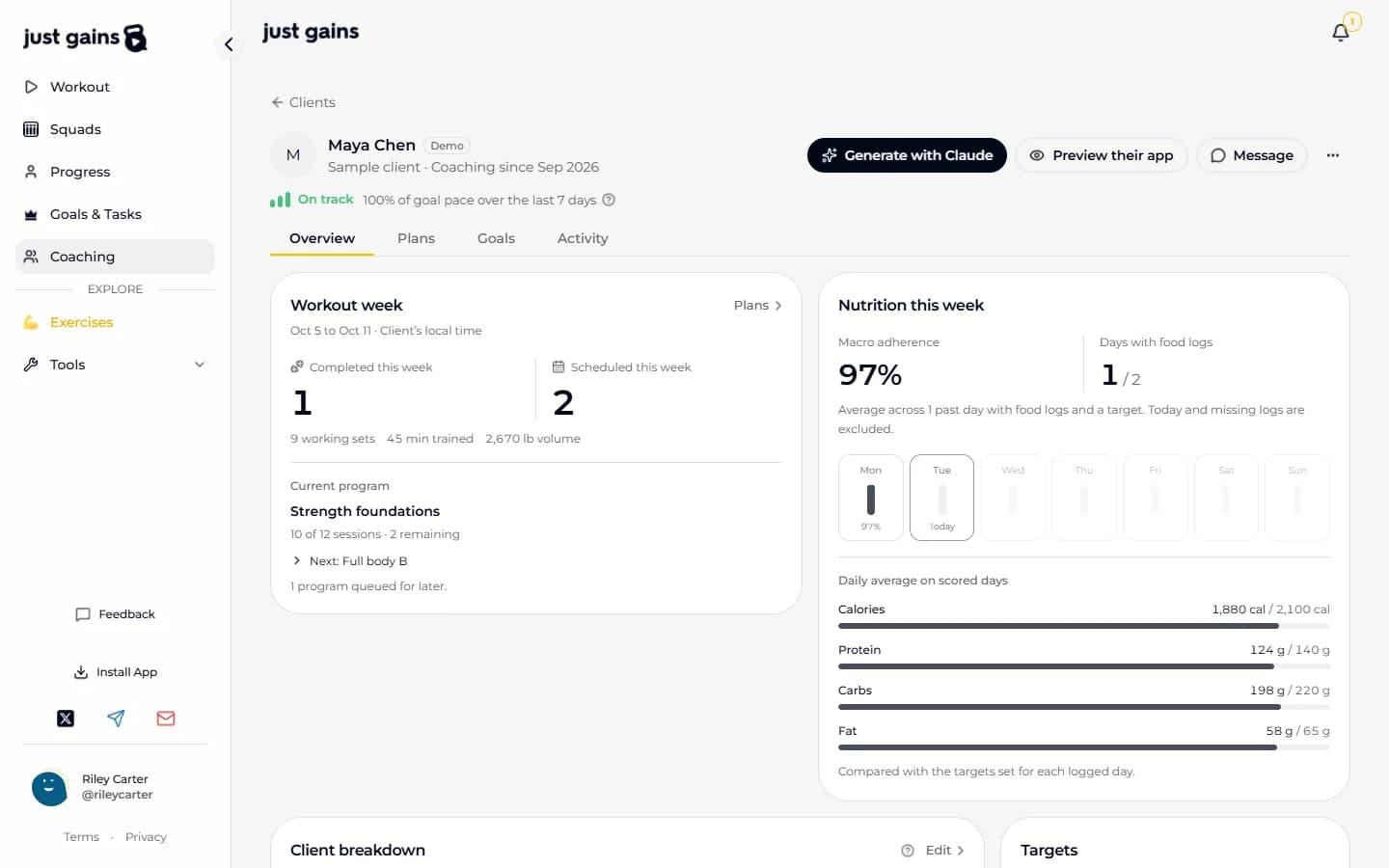Screen dimensions: 1389x868
Task: Click the Client breakdown help icon
Action: click(908, 851)
